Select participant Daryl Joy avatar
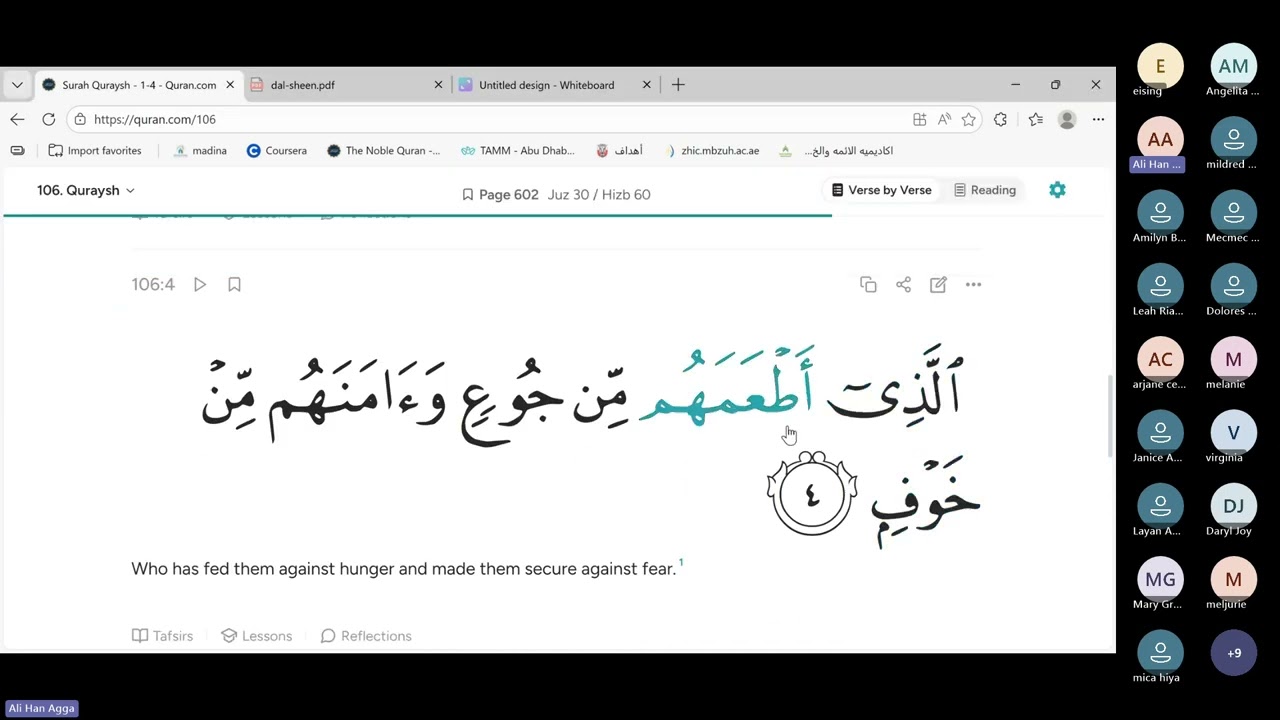The width and height of the screenshot is (1280, 720). 1233,506
